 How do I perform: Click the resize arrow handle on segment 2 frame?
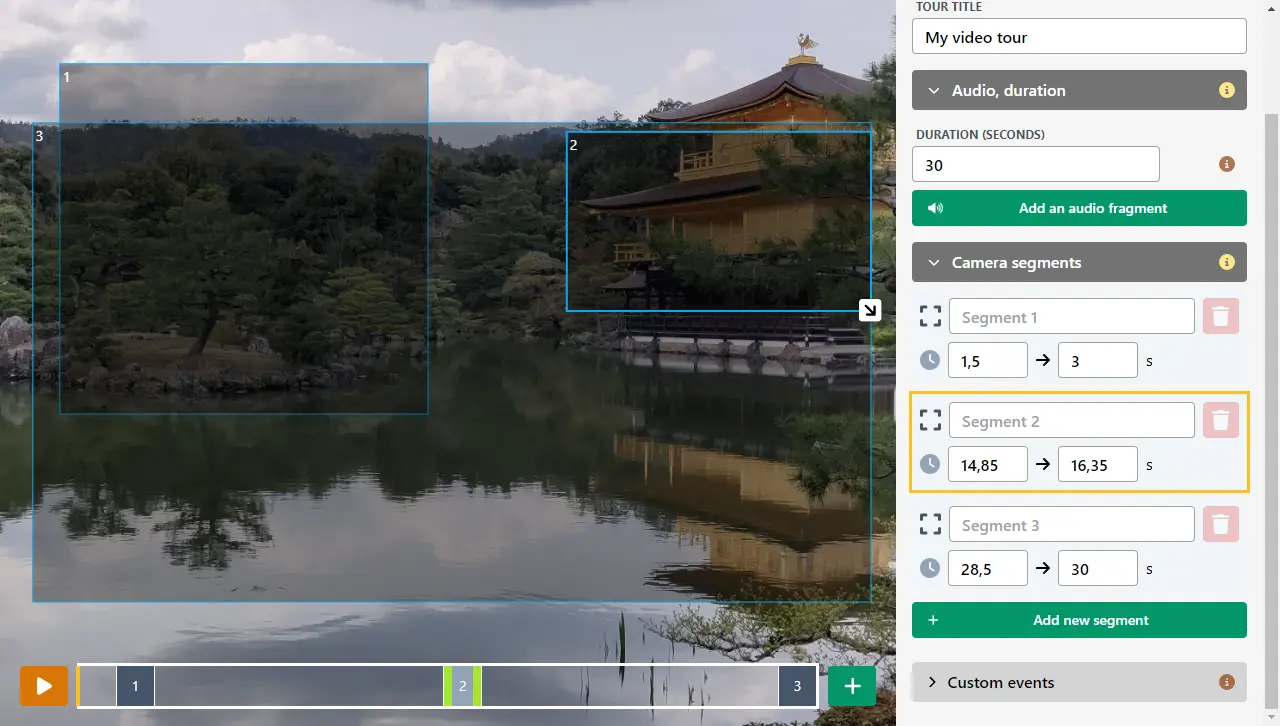coord(869,310)
